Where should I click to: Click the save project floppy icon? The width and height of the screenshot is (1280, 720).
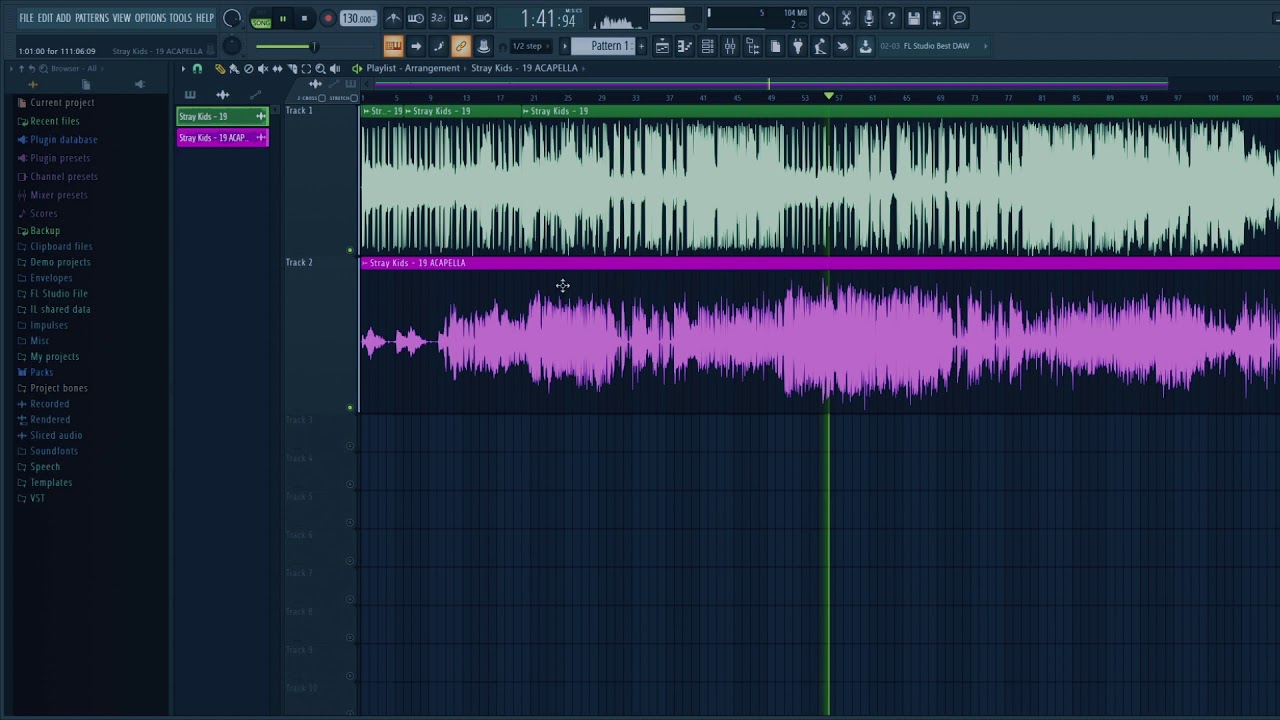(914, 18)
